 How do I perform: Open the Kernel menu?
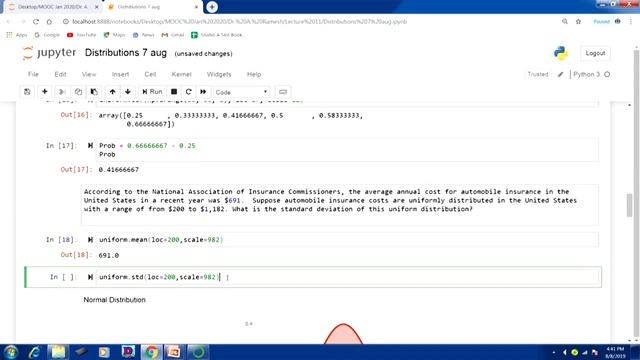pos(181,74)
